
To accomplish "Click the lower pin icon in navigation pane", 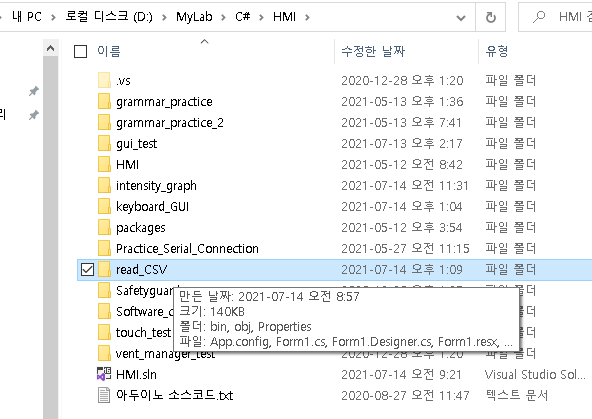I will pyautogui.click(x=34, y=115).
